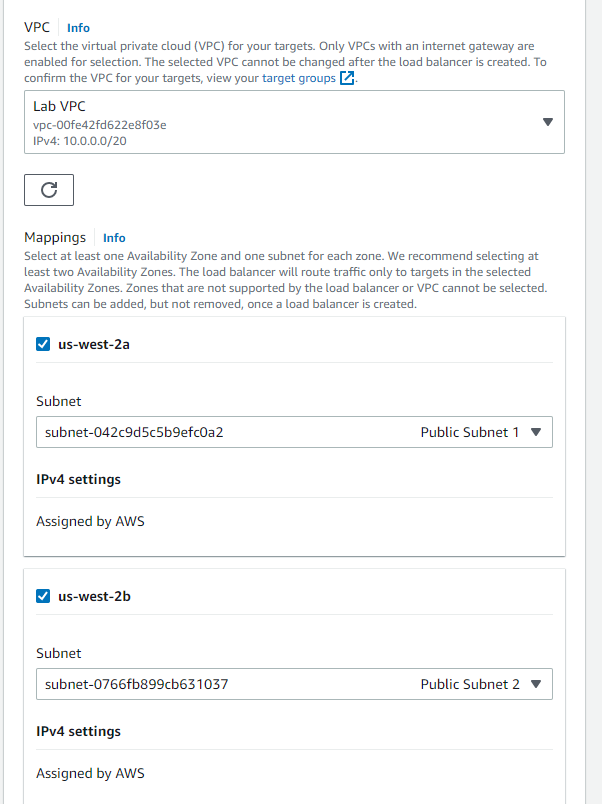Screen dimensions: 602x804
Task: Open the Info link next to VPC
Action: tap(78, 28)
